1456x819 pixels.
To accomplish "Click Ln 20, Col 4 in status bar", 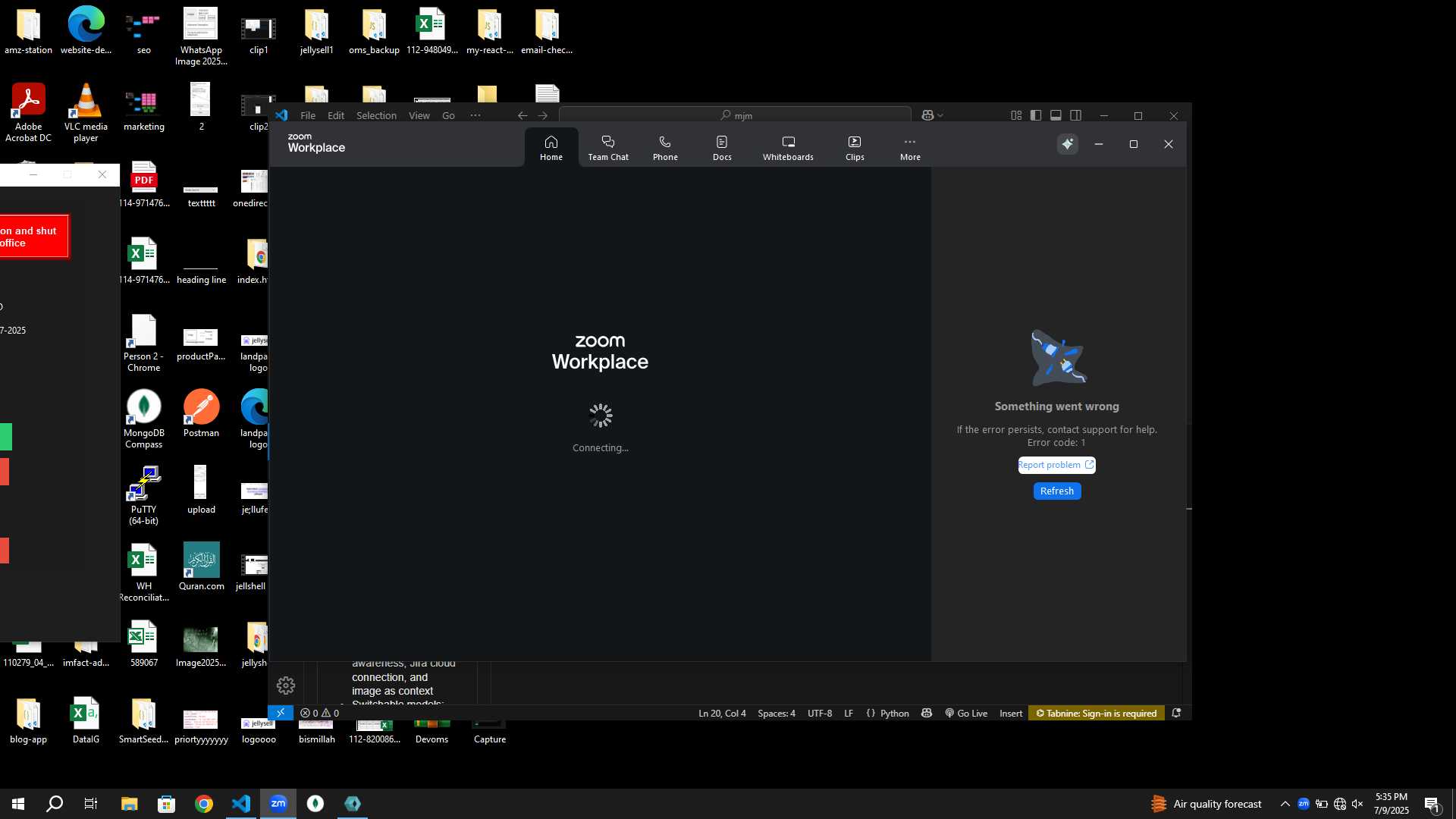I will click(722, 713).
